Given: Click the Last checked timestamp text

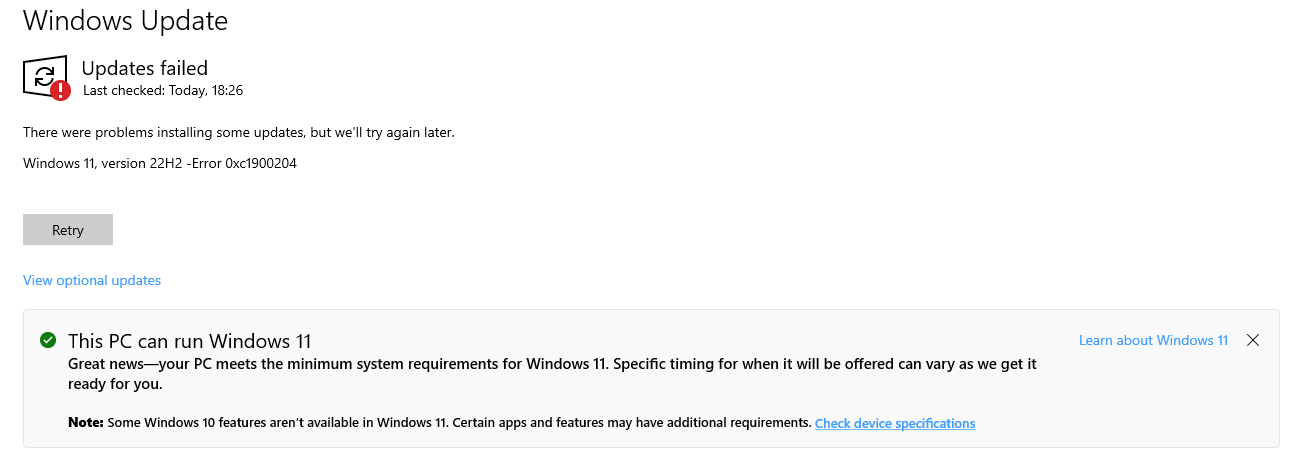Looking at the screenshot, I should click(163, 90).
